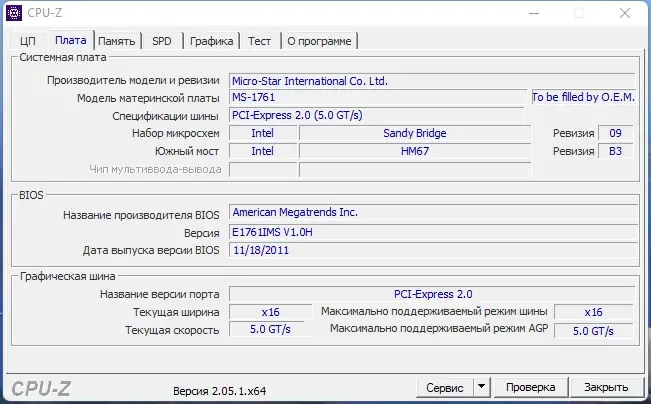Close the CPU-Z window via title bar X
The width and height of the screenshot is (651, 404).
[625, 13]
